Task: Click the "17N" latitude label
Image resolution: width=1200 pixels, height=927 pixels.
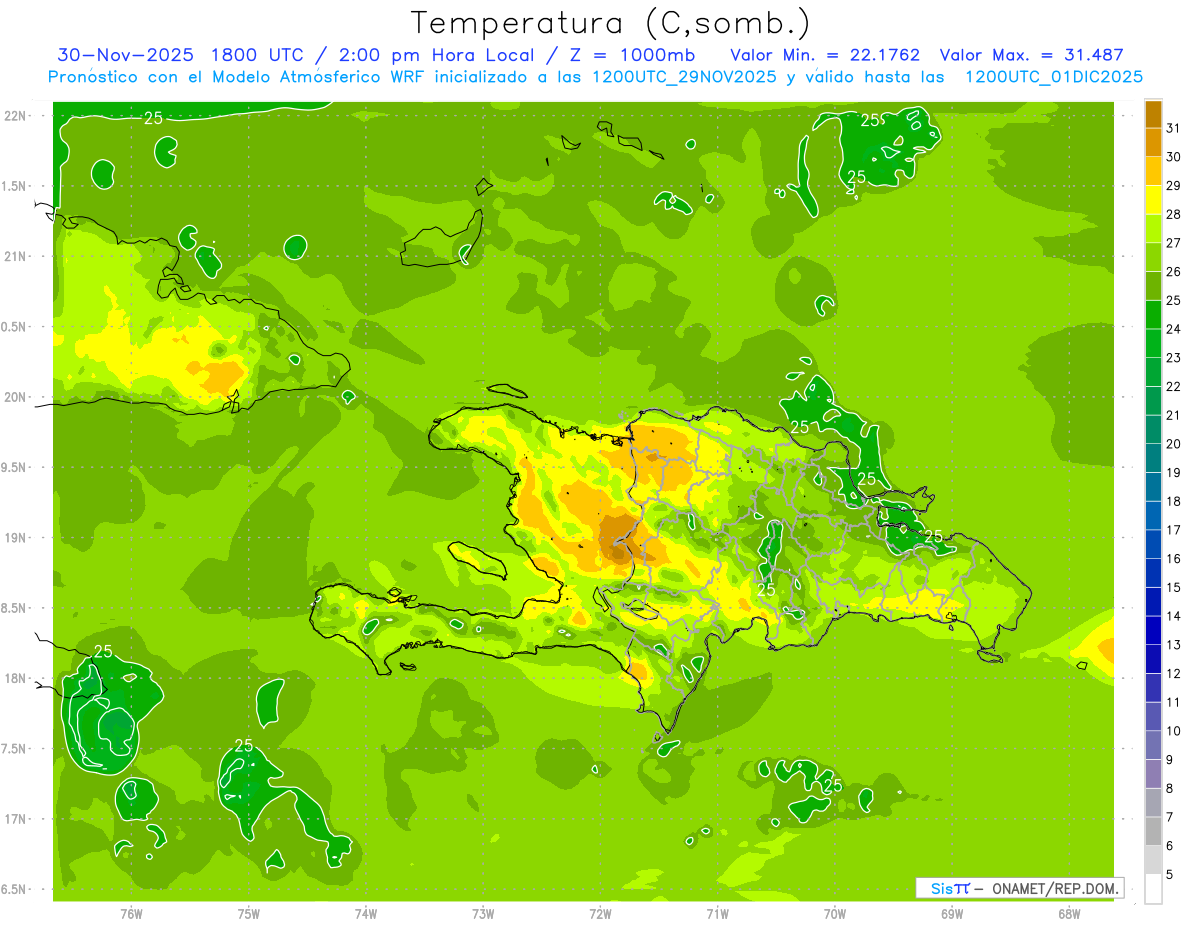Action: (x=14, y=819)
